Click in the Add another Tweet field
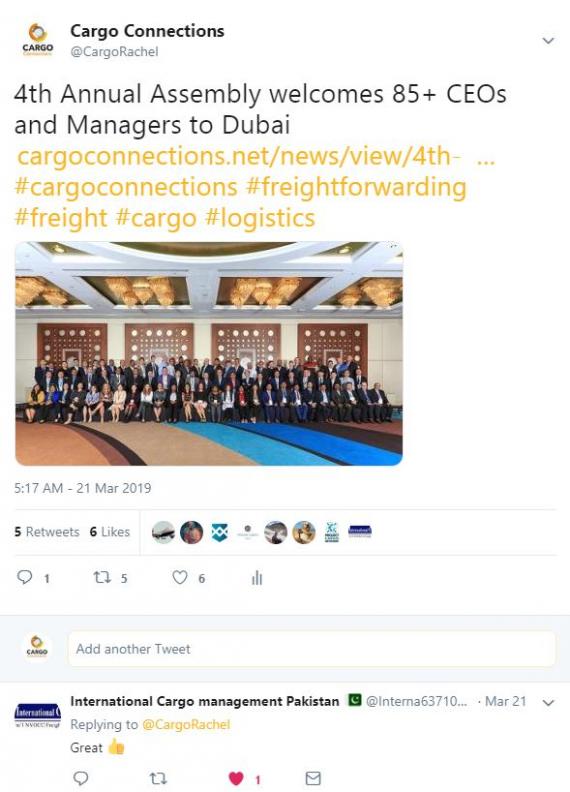Image resolution: width=570 pixels, height=792 pixels. tap(311, 649)
